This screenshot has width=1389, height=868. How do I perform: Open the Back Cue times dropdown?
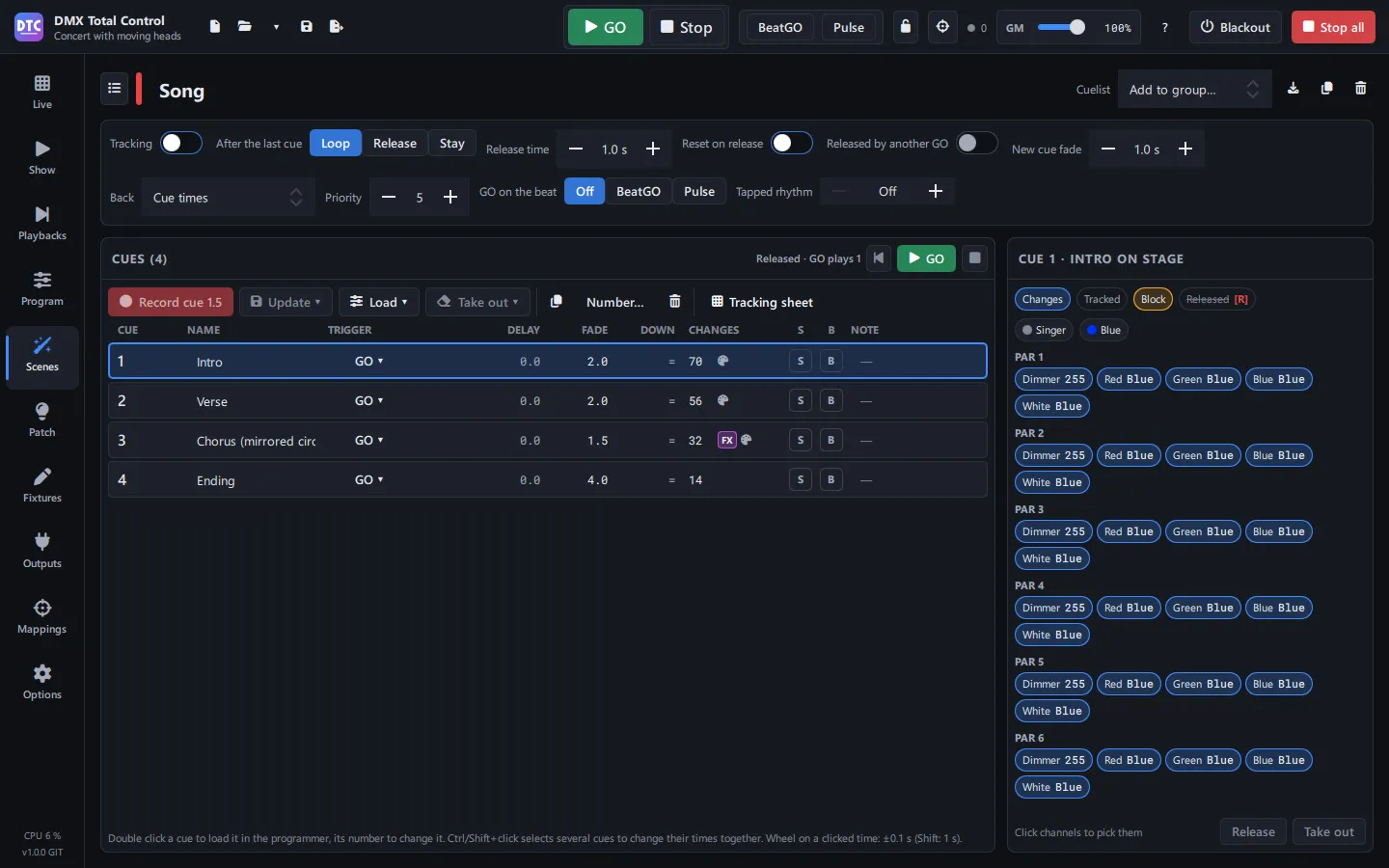[228, 198]
